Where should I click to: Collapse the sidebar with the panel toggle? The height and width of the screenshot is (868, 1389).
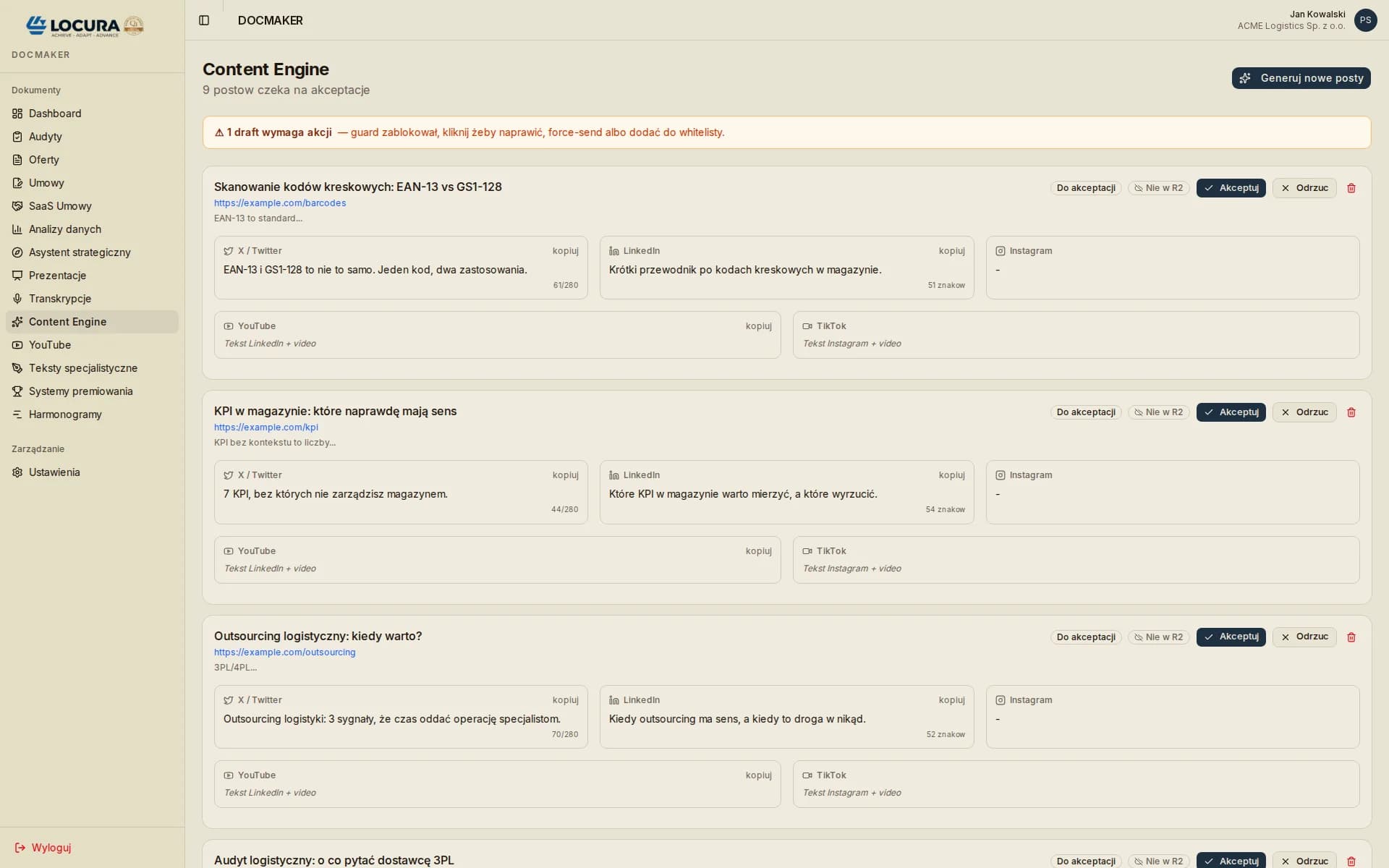point(204,20)
